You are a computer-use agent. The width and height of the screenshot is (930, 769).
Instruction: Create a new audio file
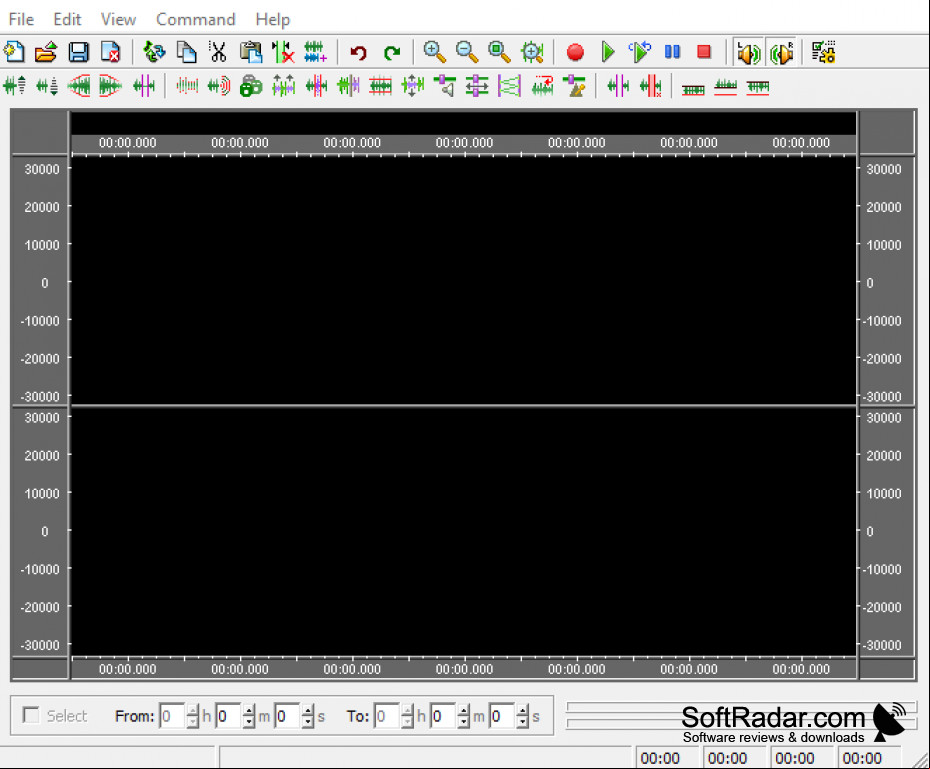pos(14,52)
